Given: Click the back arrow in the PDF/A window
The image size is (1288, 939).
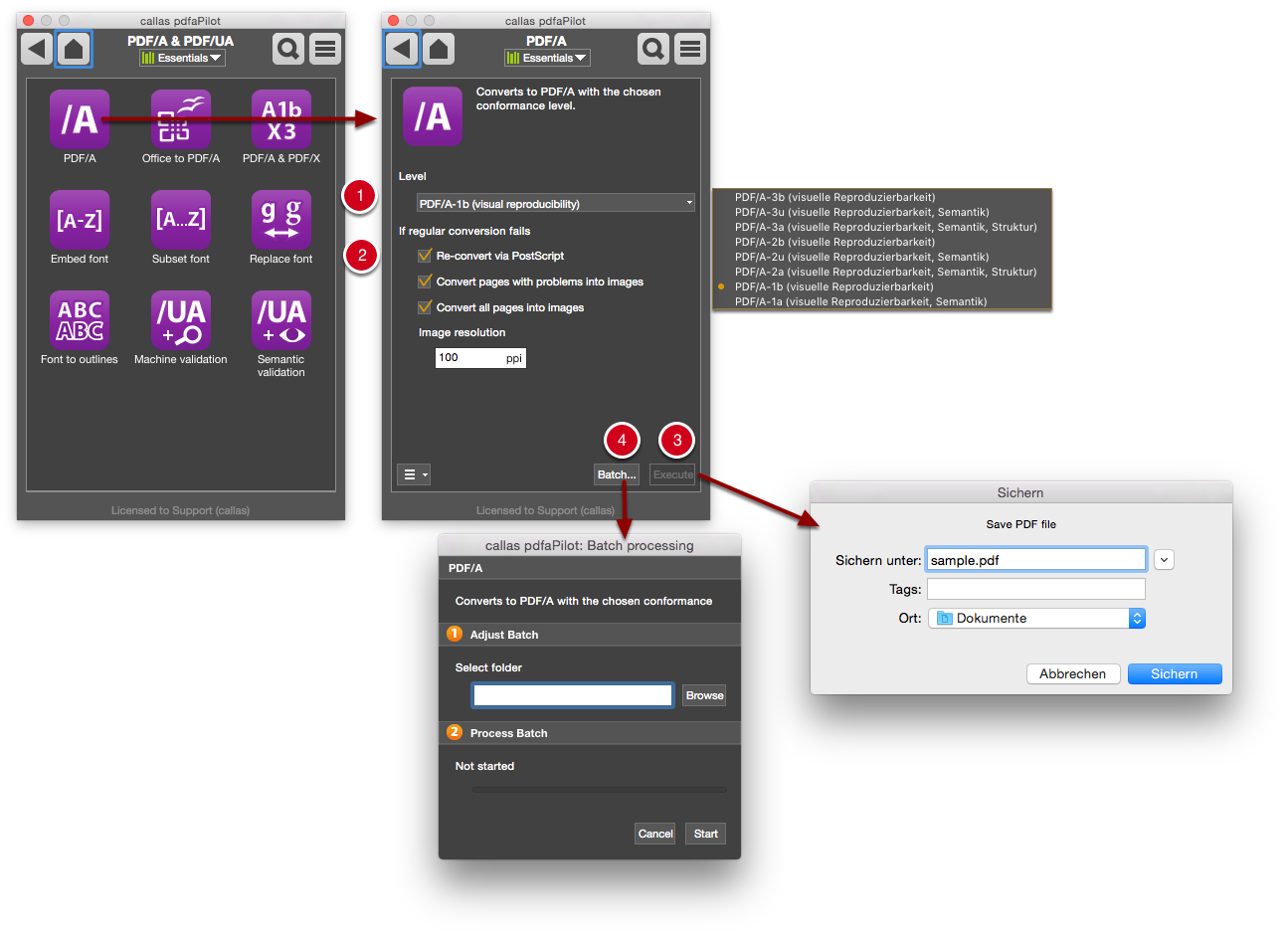Looking at the screenshot, I should coord(402,49).
